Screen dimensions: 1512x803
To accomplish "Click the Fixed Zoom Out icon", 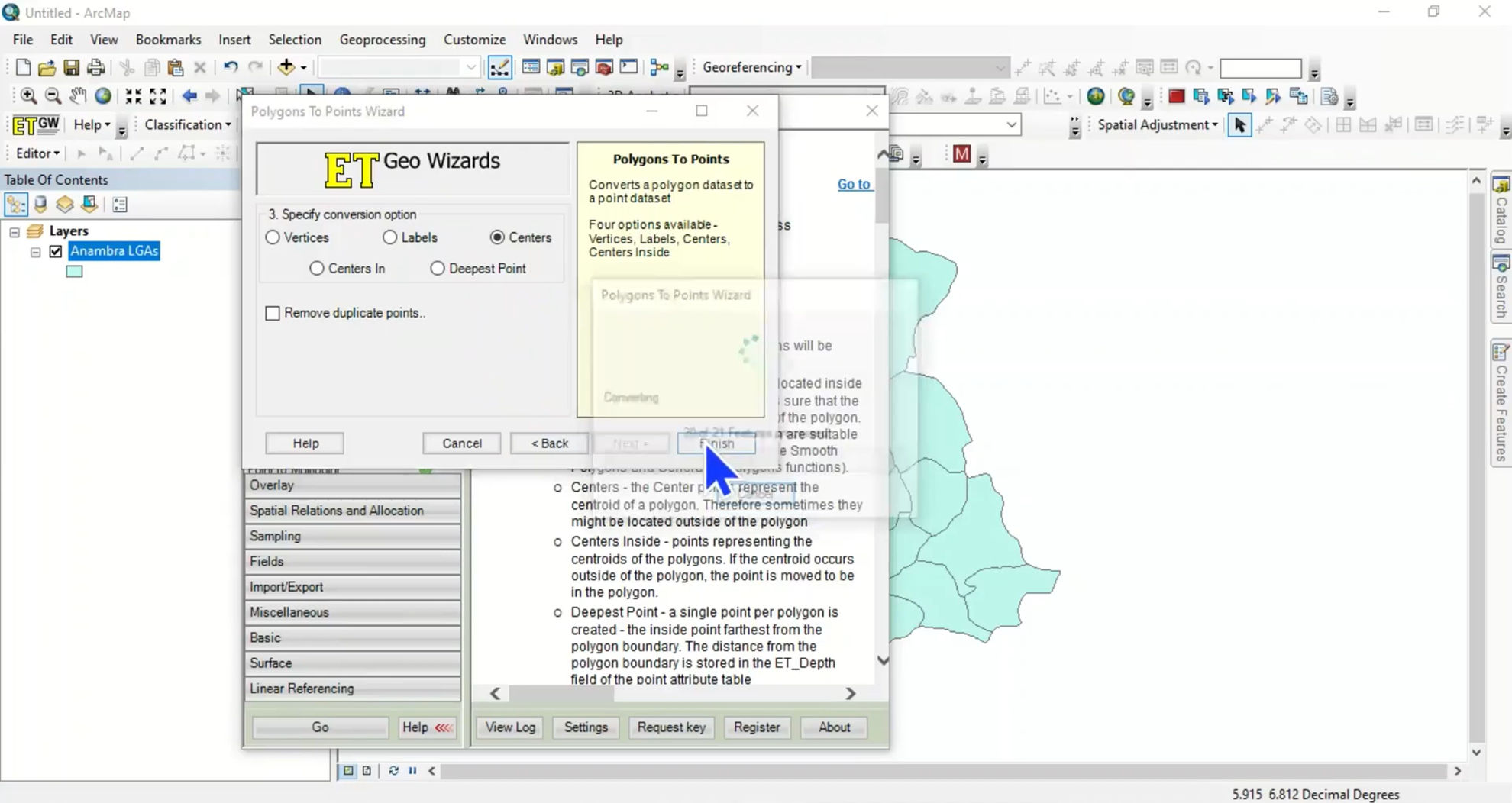I will [x=158, y=96].
